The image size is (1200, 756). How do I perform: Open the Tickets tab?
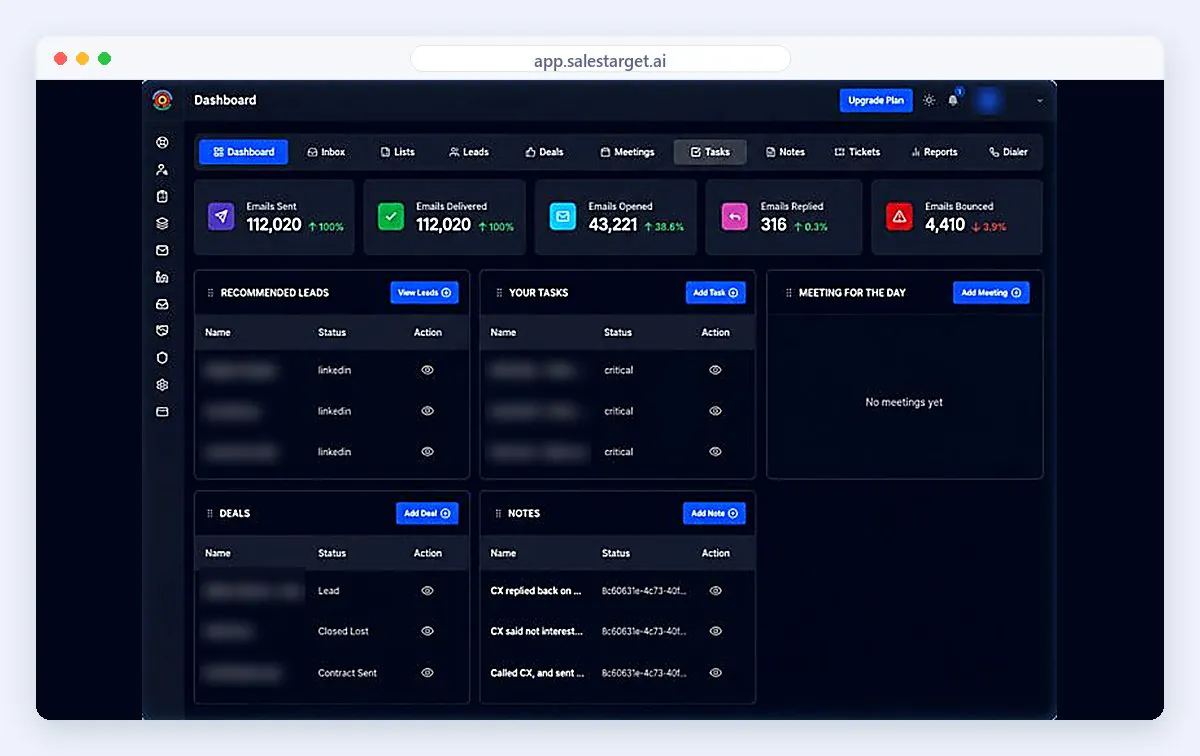tap(857, 152)
